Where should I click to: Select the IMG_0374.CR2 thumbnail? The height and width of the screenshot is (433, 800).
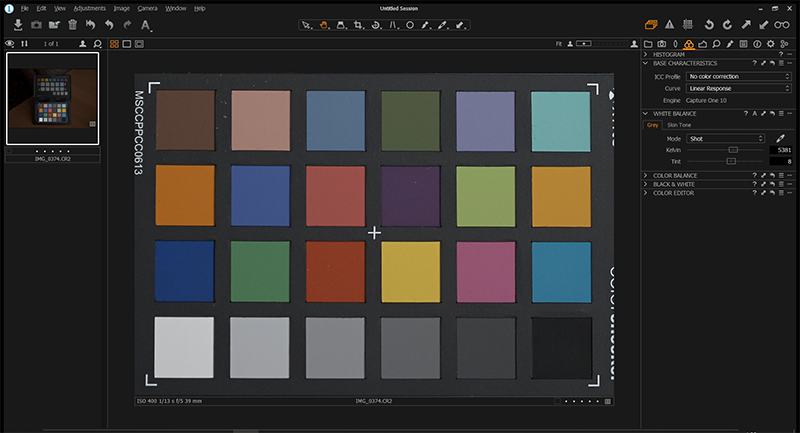(x=52, y=98)
